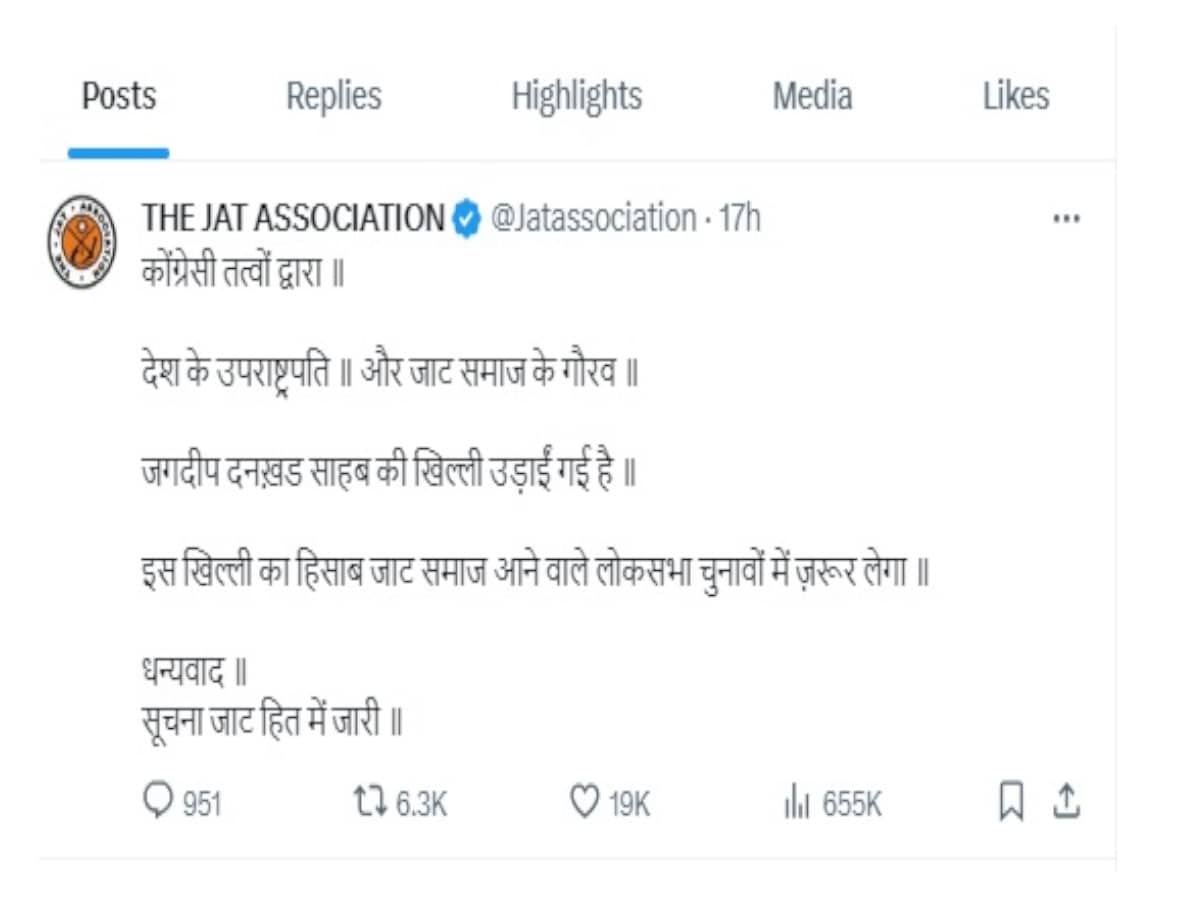Screen dimensions: 1200x900
Task: Like the post with the heart icon
Action: pyautogui.click(x=583, y=802)
